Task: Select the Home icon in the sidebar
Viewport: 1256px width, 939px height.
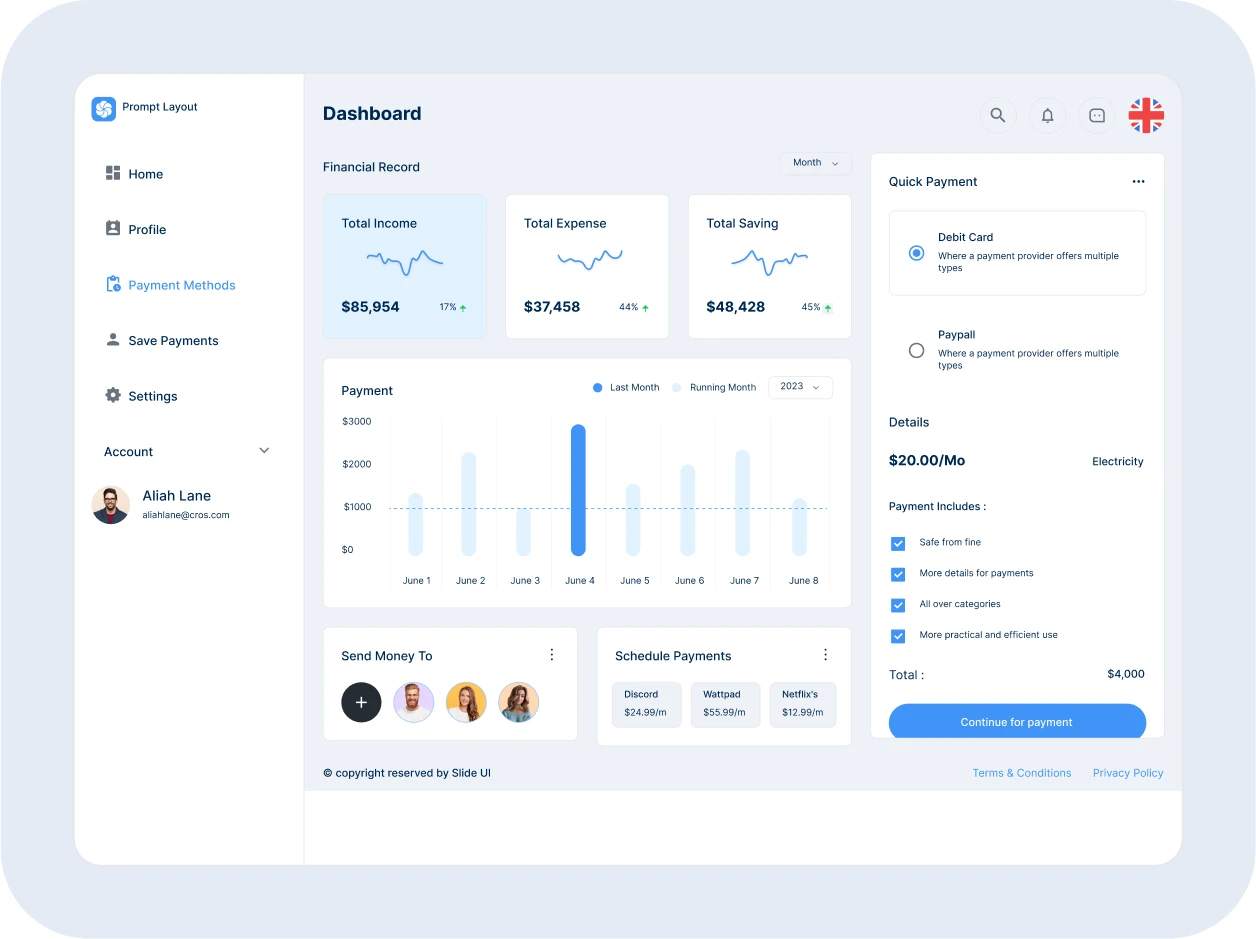Action: (x=112, y=173)
